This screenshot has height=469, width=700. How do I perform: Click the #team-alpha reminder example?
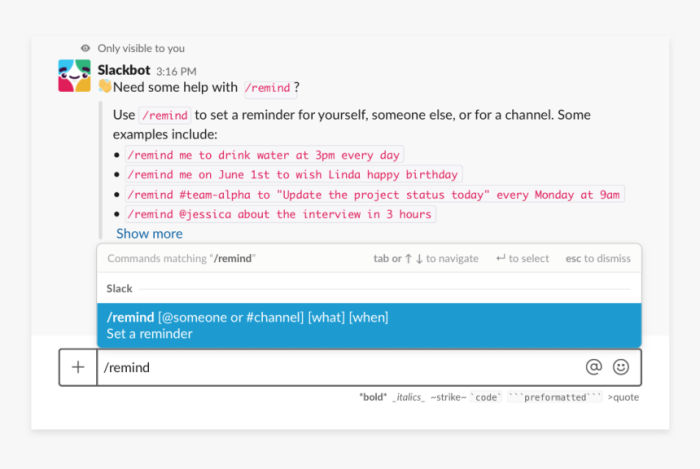point(374,194)
